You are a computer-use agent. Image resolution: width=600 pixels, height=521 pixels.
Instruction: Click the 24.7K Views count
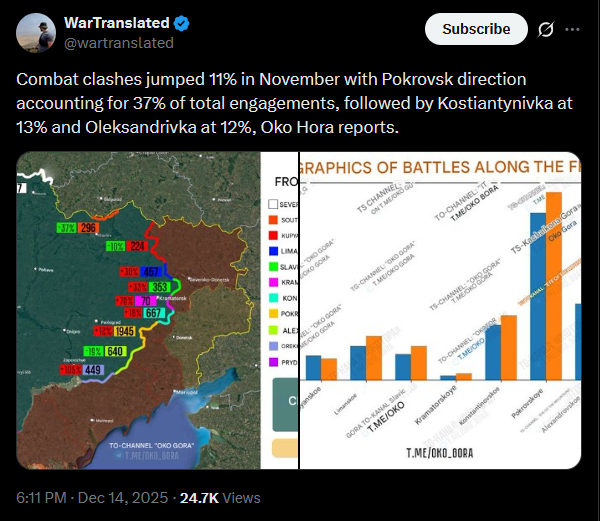[220, 498]
